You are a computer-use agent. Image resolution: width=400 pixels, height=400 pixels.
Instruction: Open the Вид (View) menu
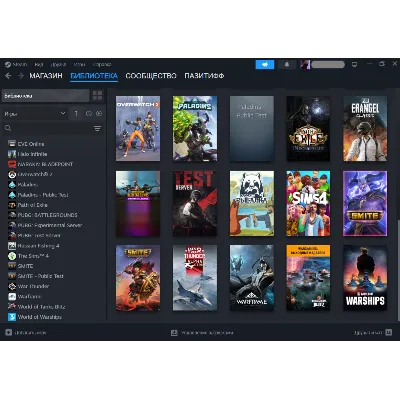tap(39, 64)
